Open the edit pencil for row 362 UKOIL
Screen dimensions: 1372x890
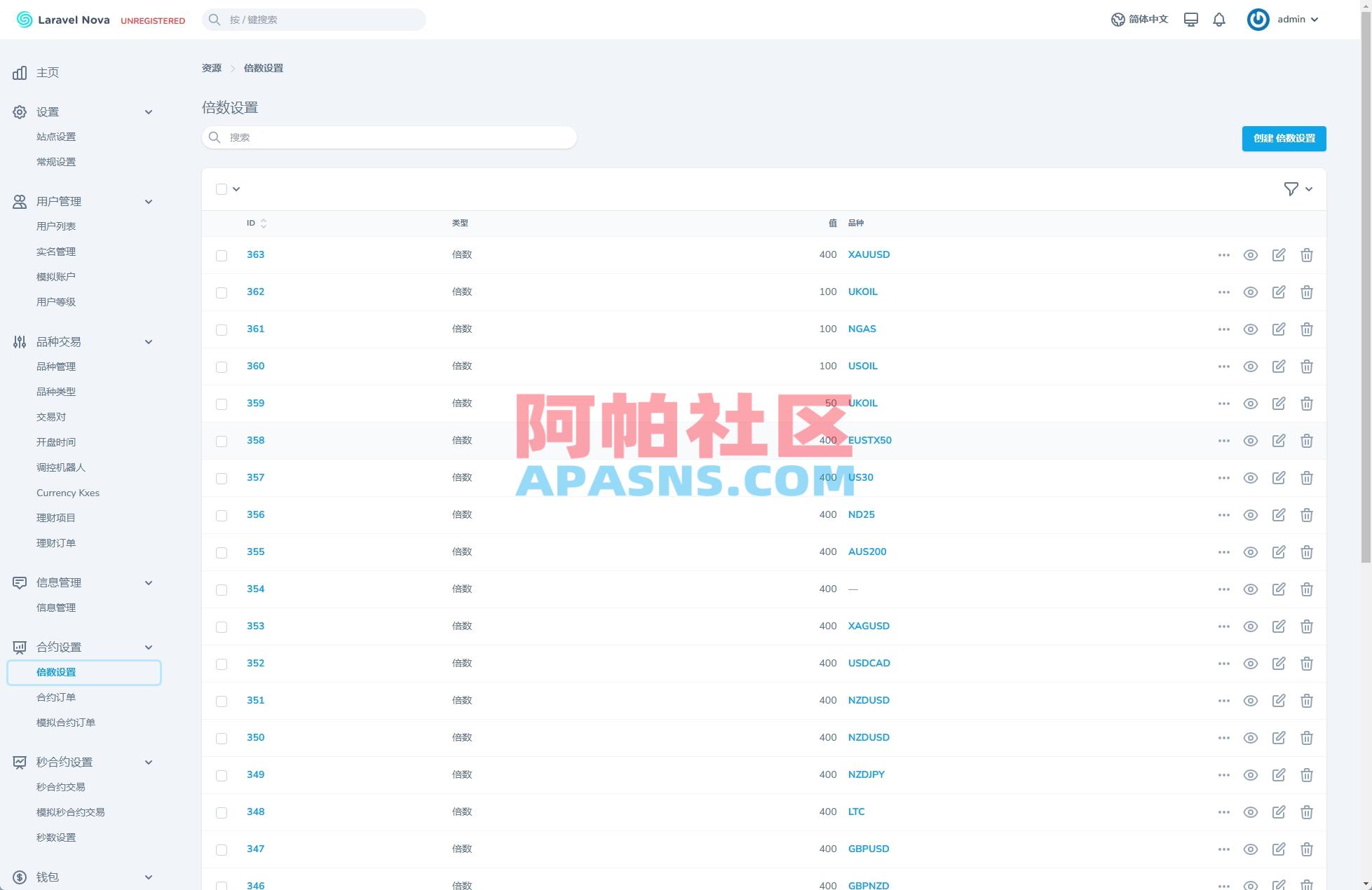tap(1278, 292)
